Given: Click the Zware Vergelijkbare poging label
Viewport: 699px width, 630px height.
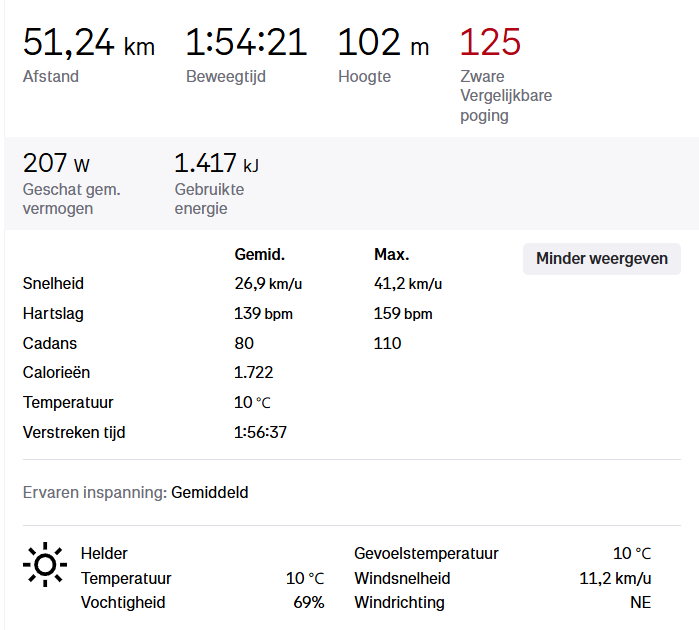Looking at the screenshot, I should [x=505, y=96].
